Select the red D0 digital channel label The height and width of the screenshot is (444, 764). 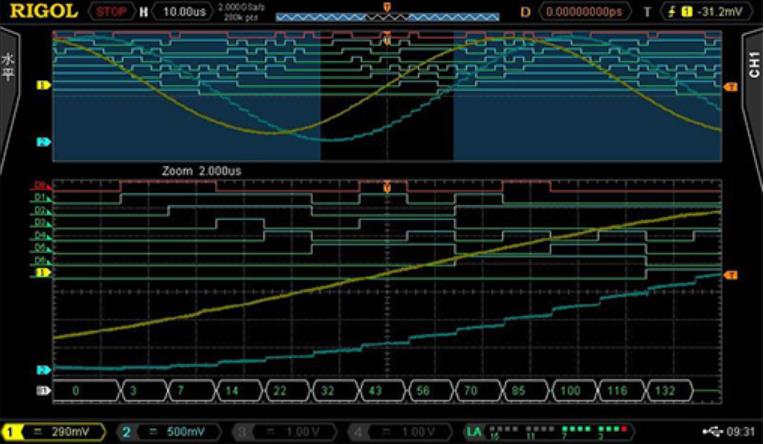tap(43, 185)
